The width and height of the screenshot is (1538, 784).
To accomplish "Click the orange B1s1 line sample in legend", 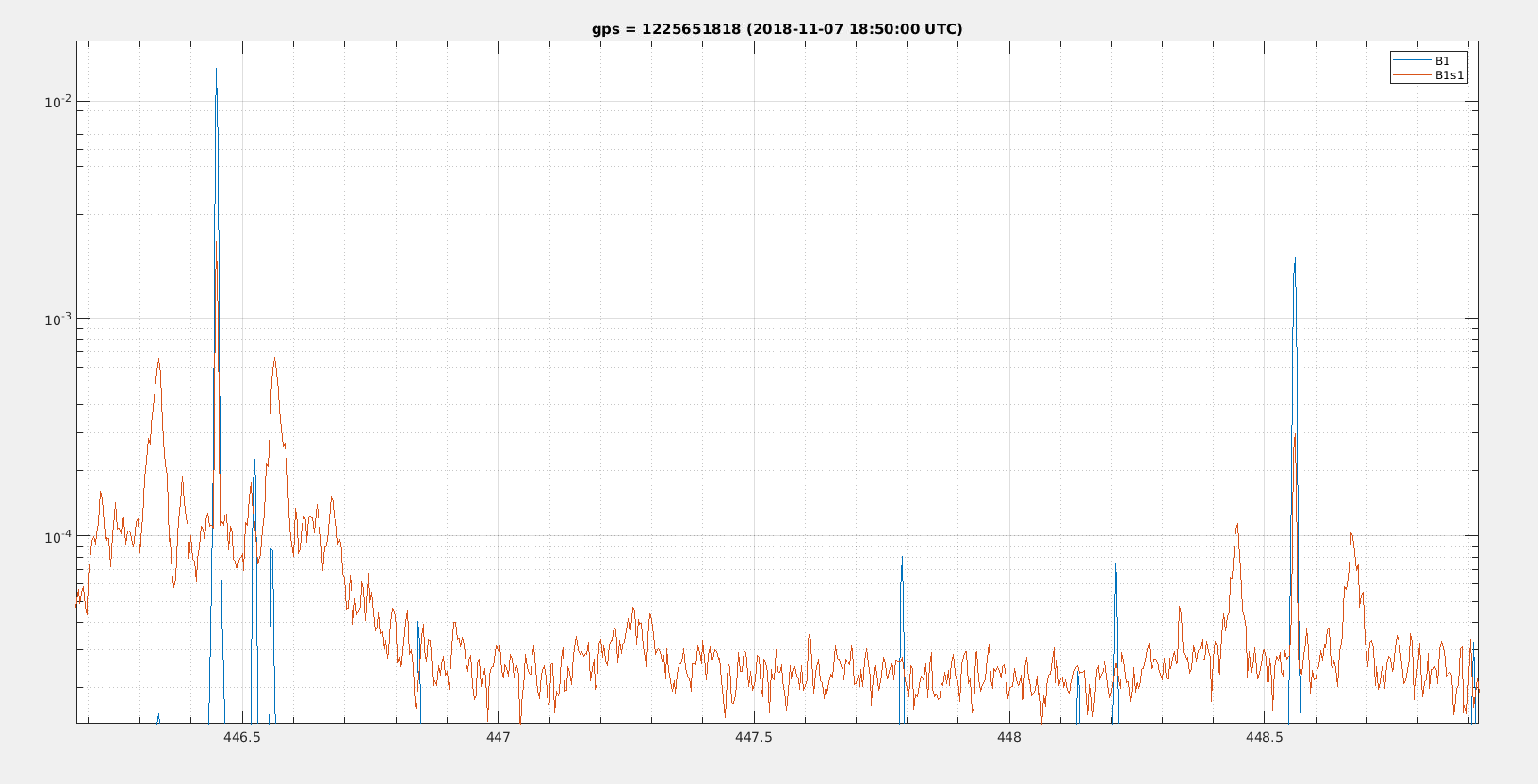I will point(1413,75).
